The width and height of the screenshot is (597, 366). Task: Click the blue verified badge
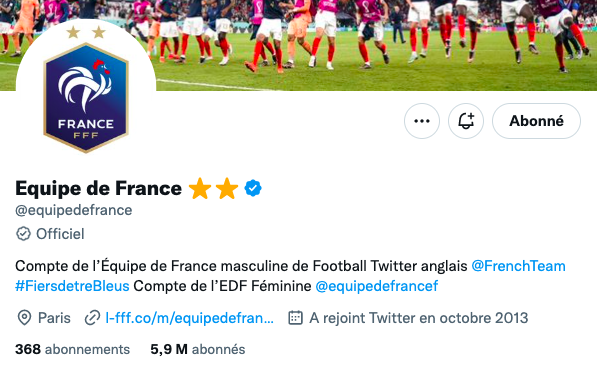[x=253, y=188]
